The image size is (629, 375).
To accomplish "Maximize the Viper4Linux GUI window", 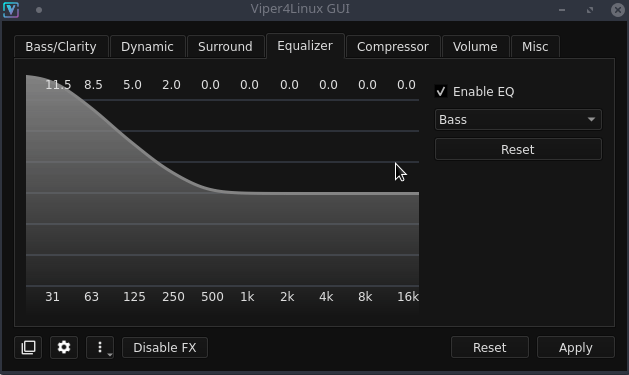I will coord(590,10).
